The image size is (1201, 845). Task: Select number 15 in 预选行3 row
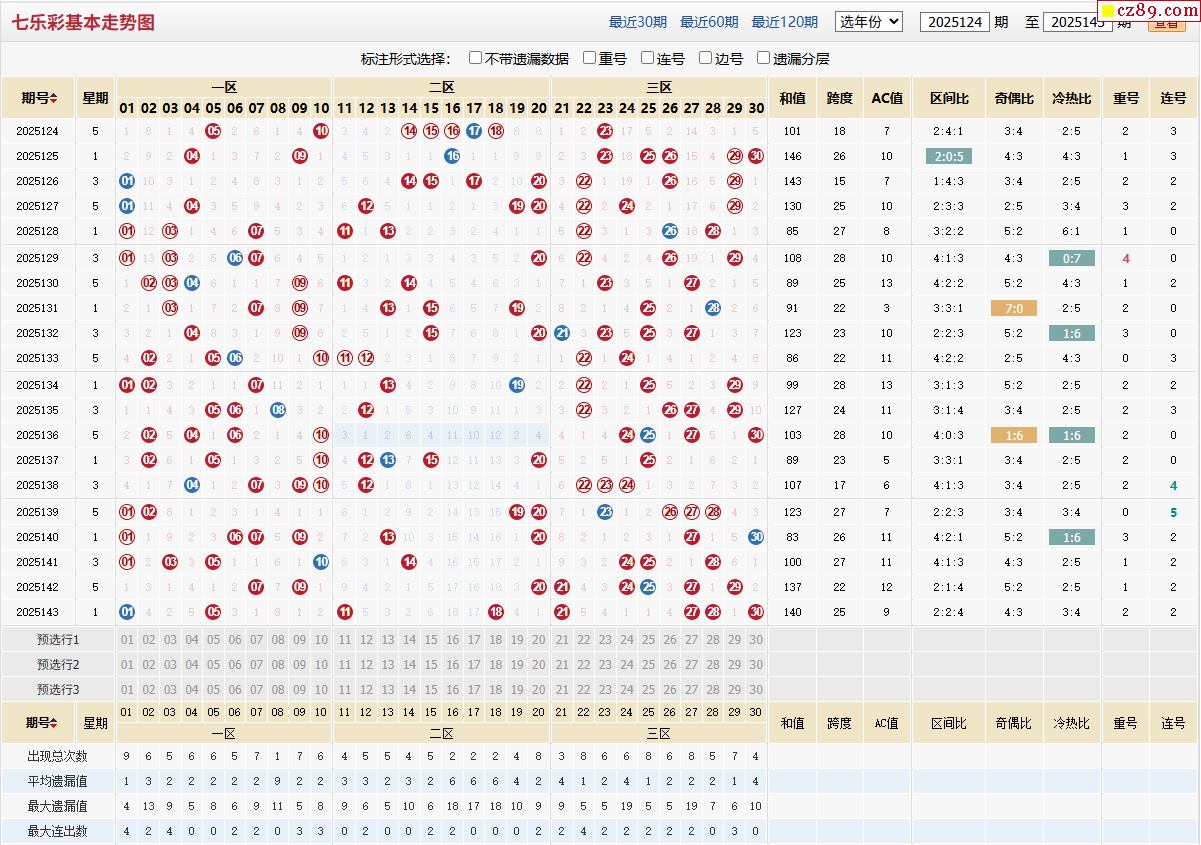[430, 690]
